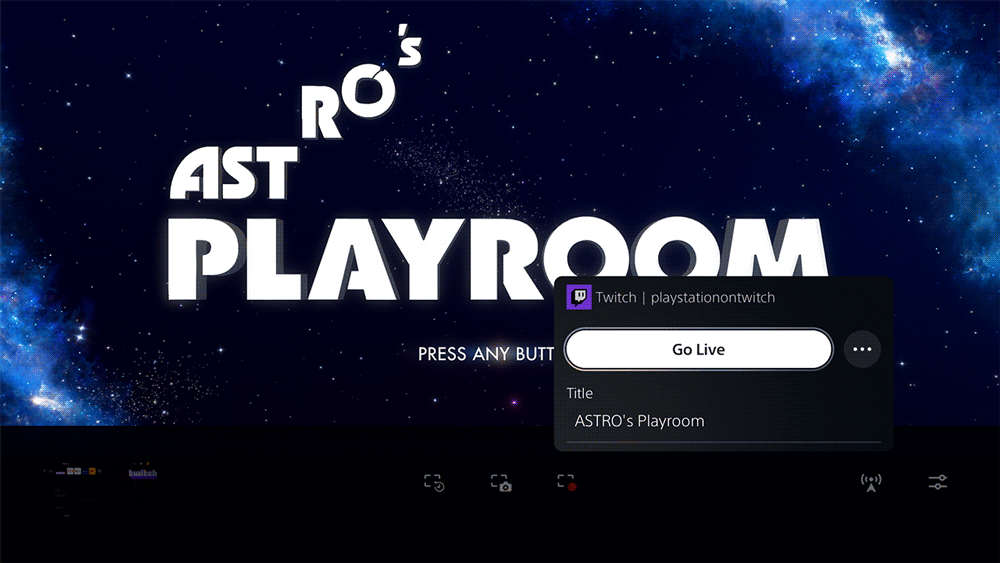The height and width of the screenshot is (563, 1000).
Task: Click the 'playstationontwitch' account text
Action: click(x=712, y=298)
